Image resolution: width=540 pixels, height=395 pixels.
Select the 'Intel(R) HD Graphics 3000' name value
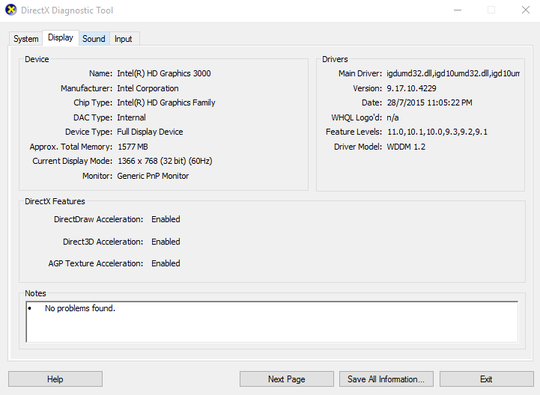coord(164,73)
